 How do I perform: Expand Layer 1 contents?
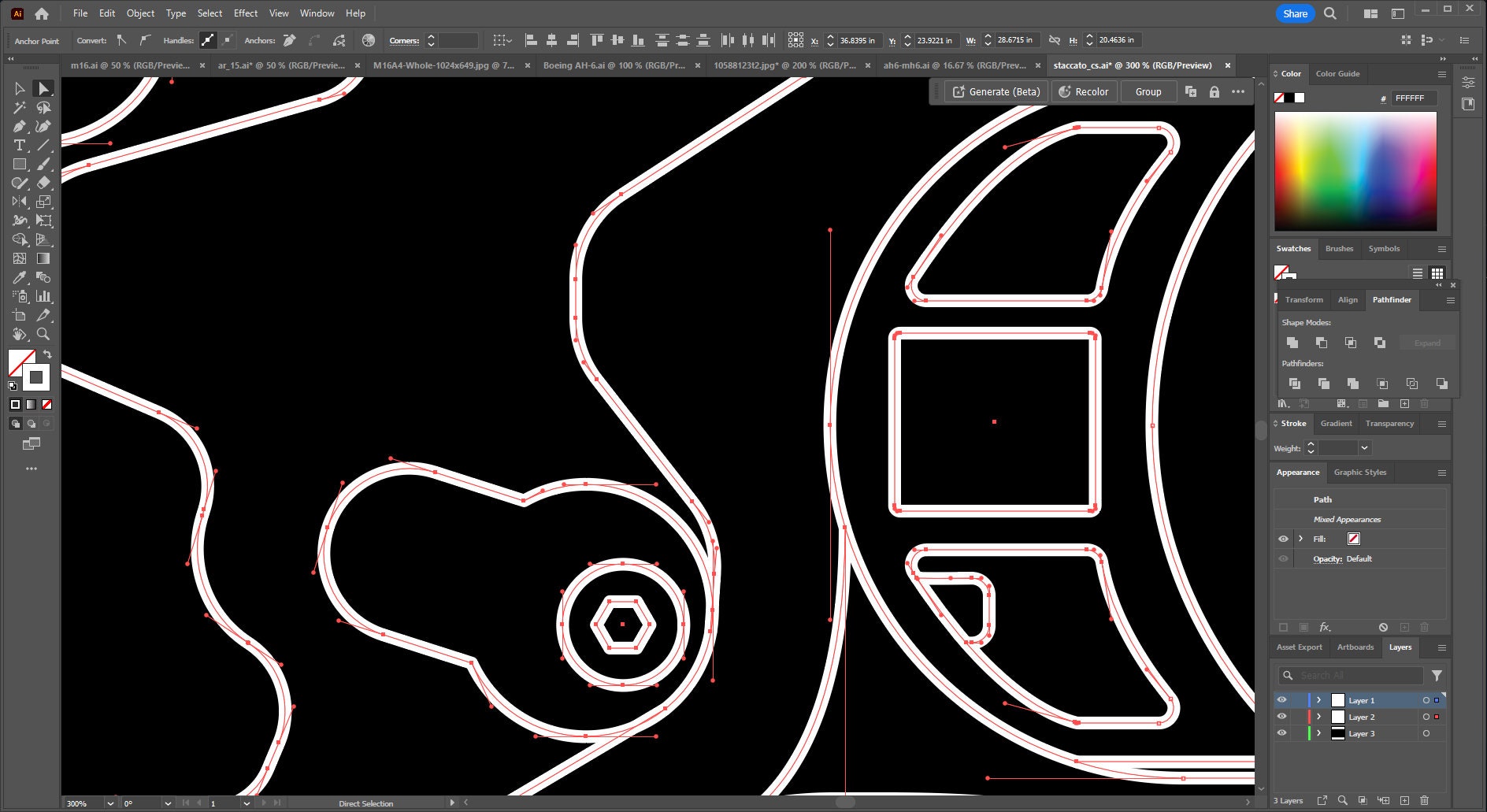coord(1318,700)
